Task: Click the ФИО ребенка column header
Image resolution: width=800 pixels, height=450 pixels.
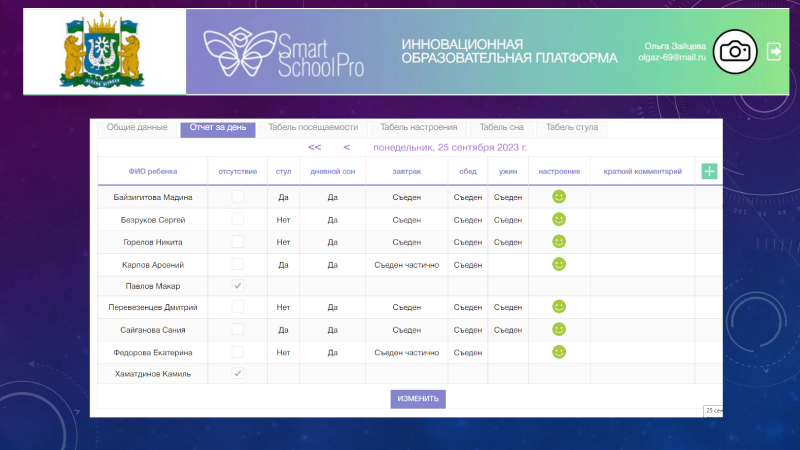Action: [x=153, y=172]
